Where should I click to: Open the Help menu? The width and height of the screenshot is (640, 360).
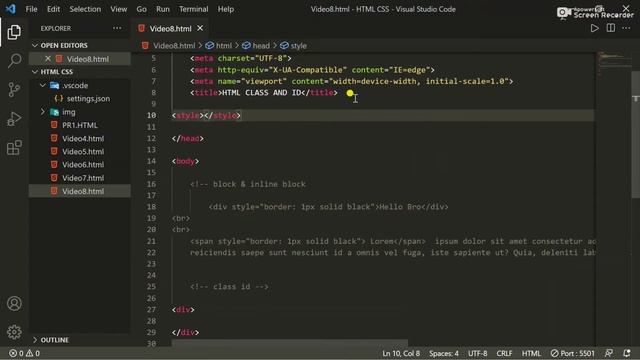click(x=226, y=9)
